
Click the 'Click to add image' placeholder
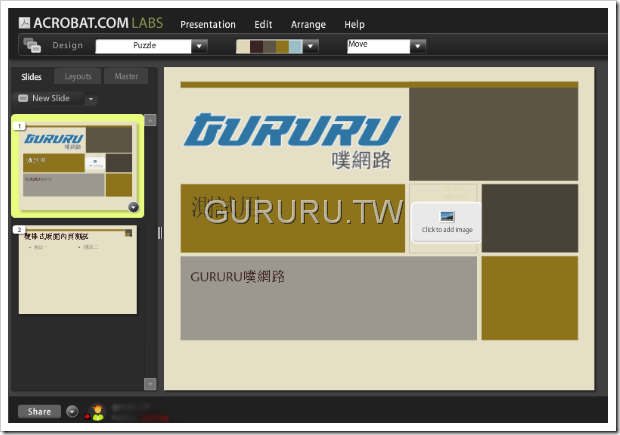(447, 222)
